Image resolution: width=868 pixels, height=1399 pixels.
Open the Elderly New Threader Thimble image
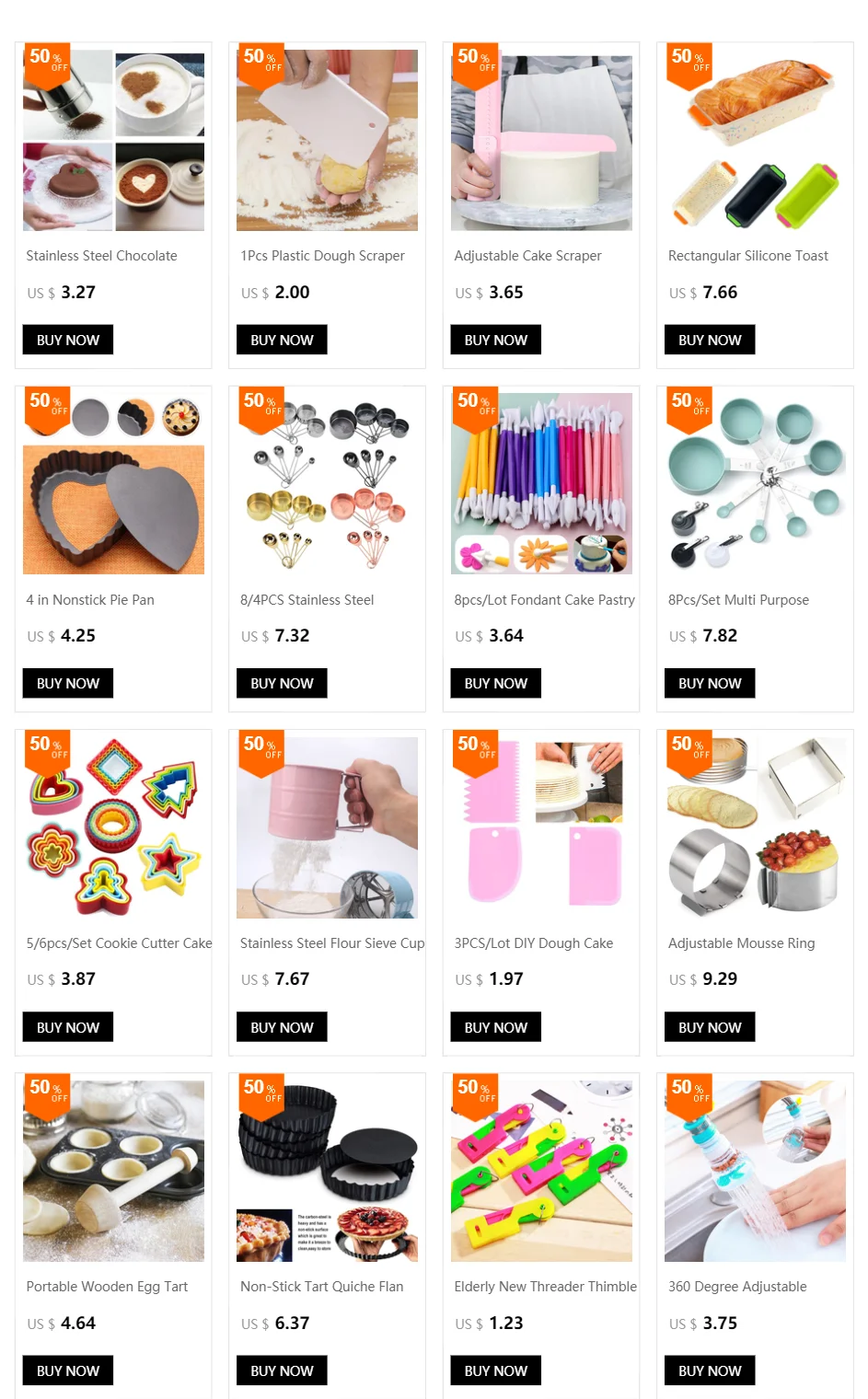point(541,1171)
